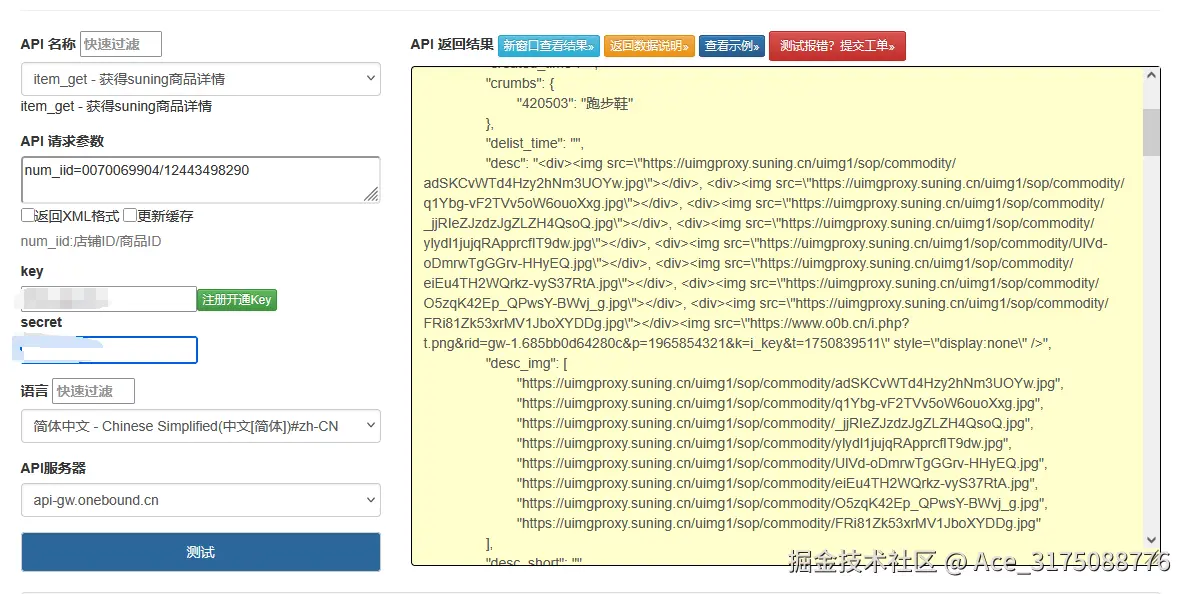Focus the secret input field

[x=108, y=350]
